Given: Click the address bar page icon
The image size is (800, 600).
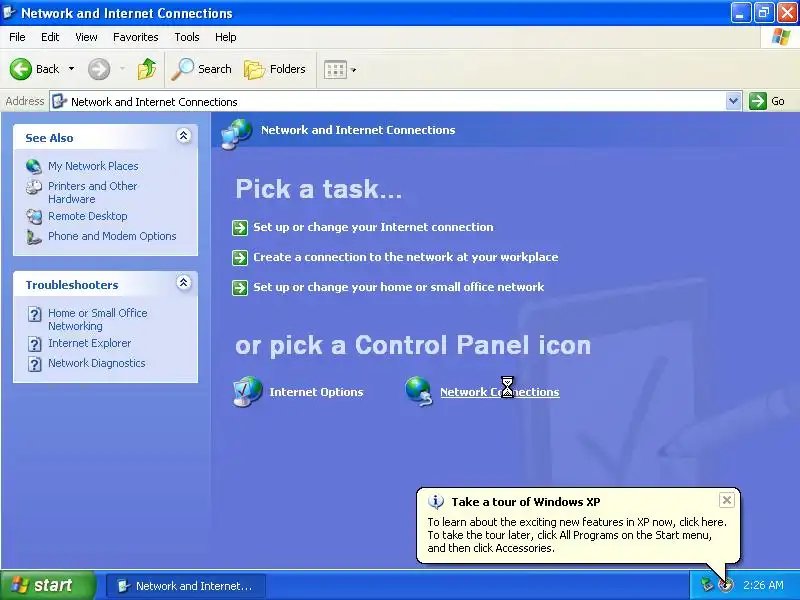Looking at the screenshot, I should 60,102.
